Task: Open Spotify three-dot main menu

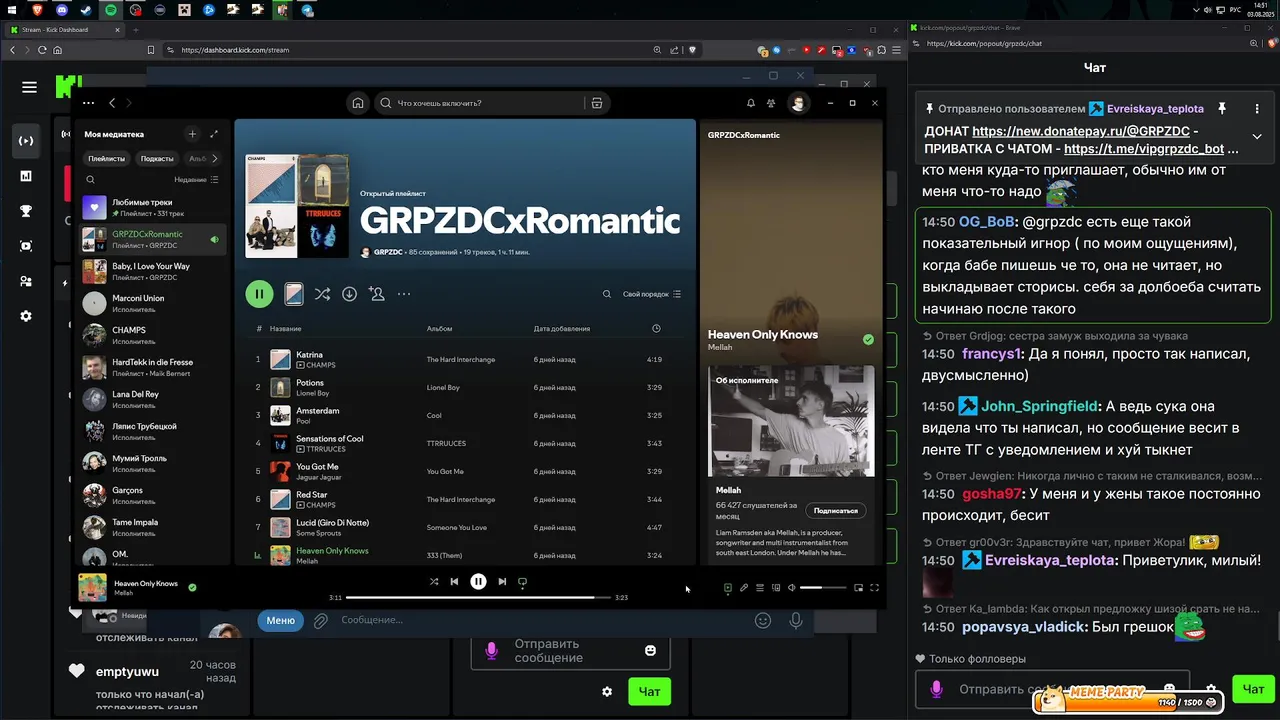Action: (x=89, y=103)
